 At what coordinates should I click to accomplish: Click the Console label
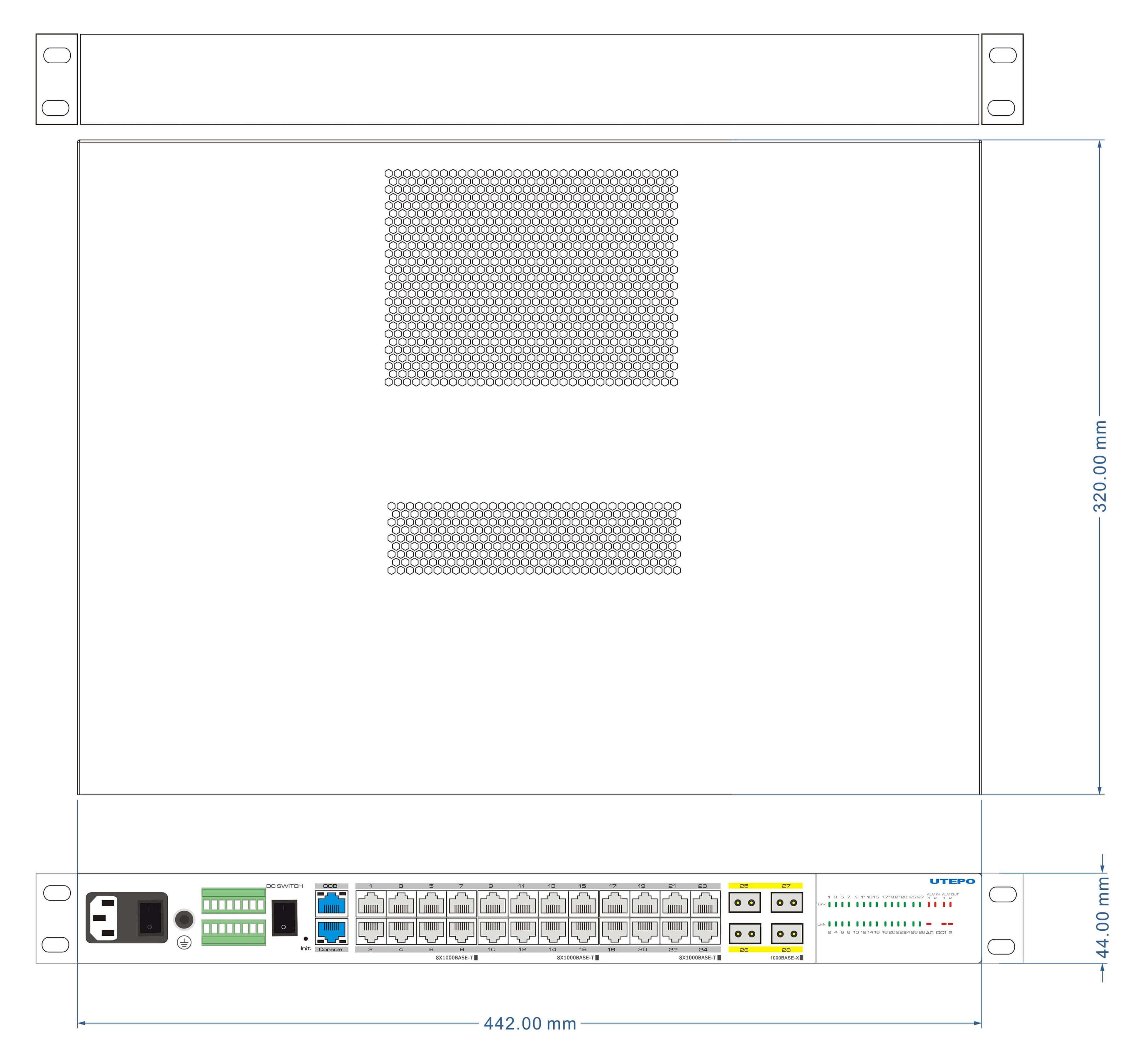coord(330,949)
